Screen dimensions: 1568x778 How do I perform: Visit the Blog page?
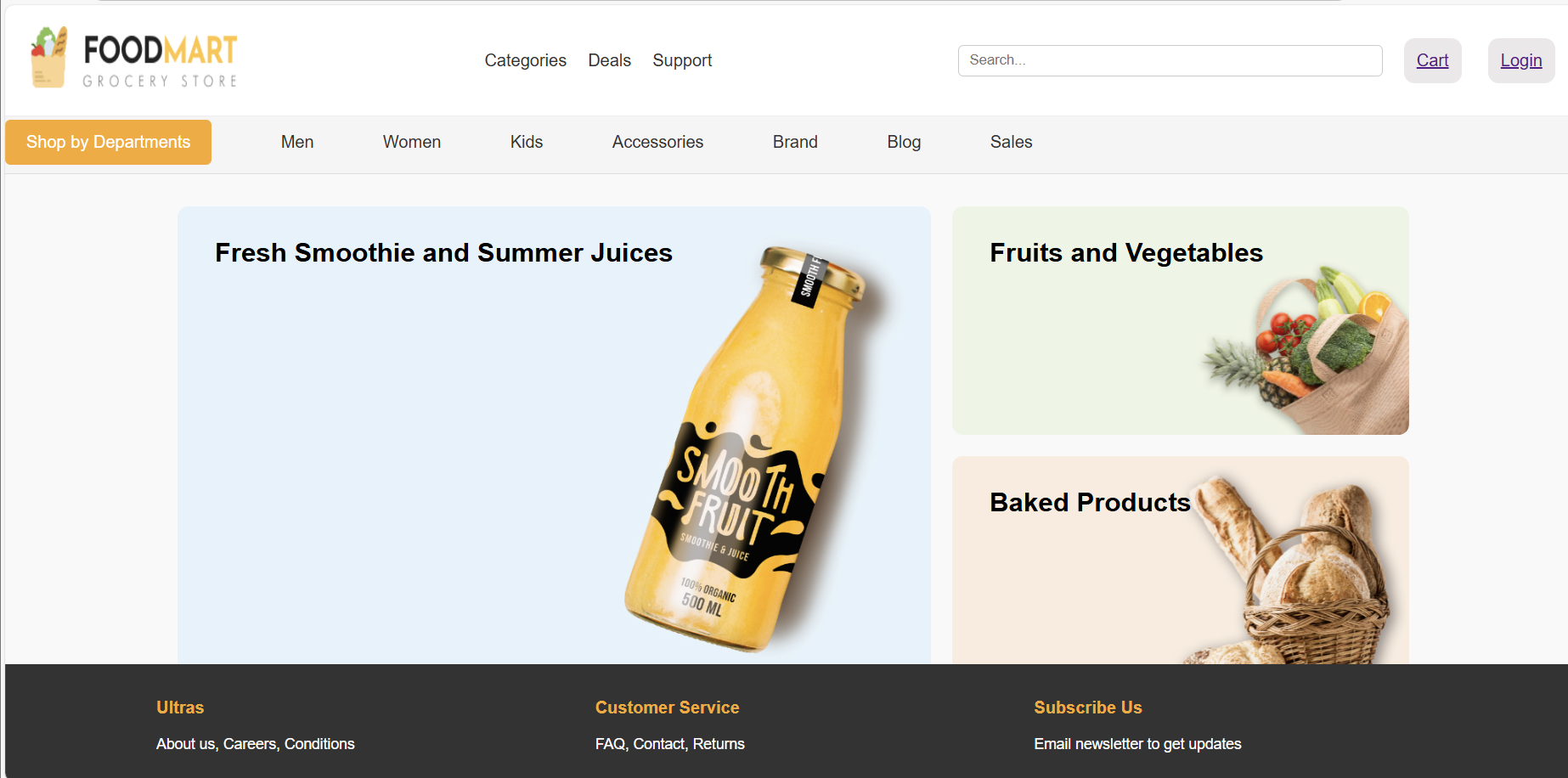[904, 142]
